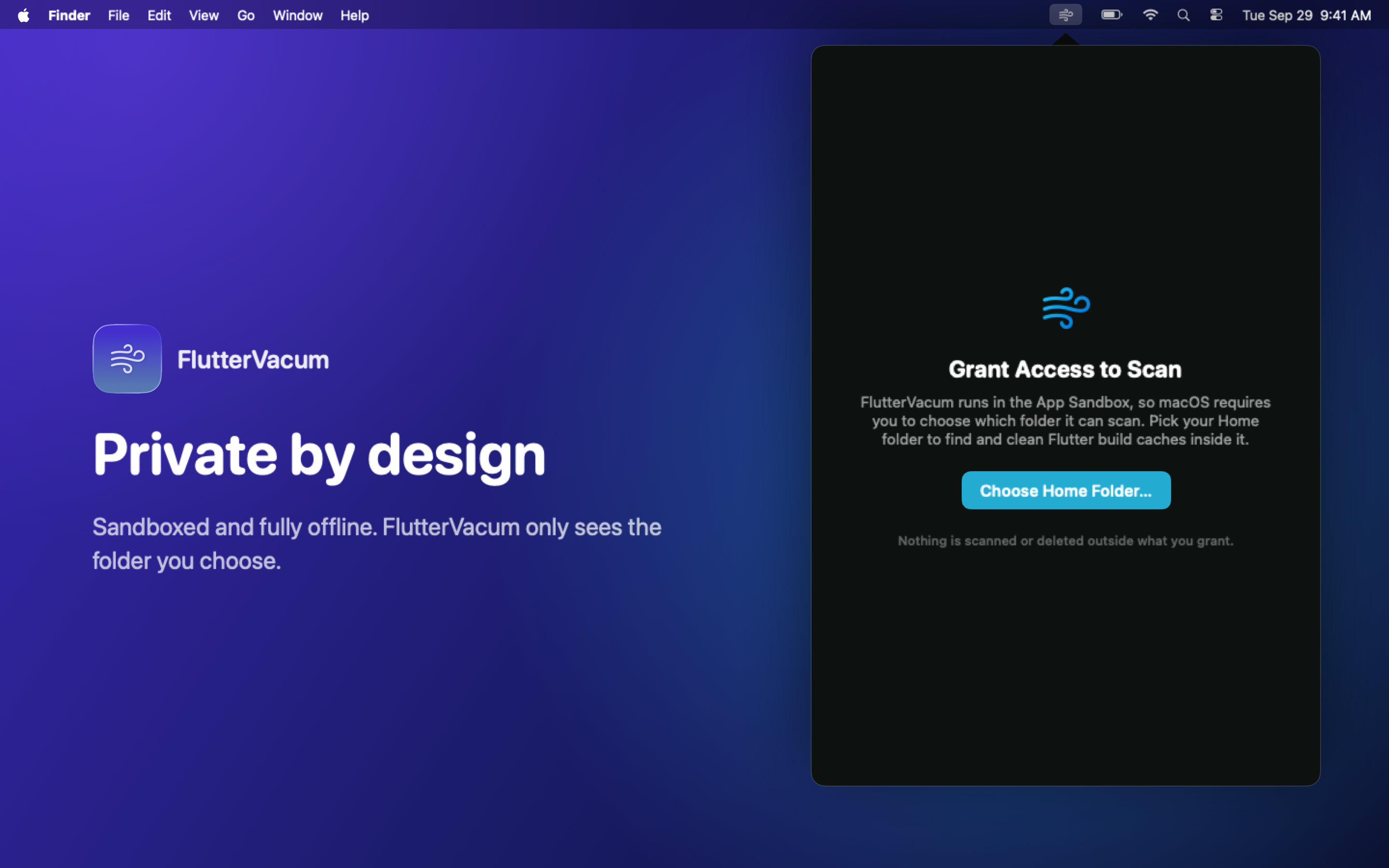
Task: Open the Edit menu
Action: tap(159, 15)
